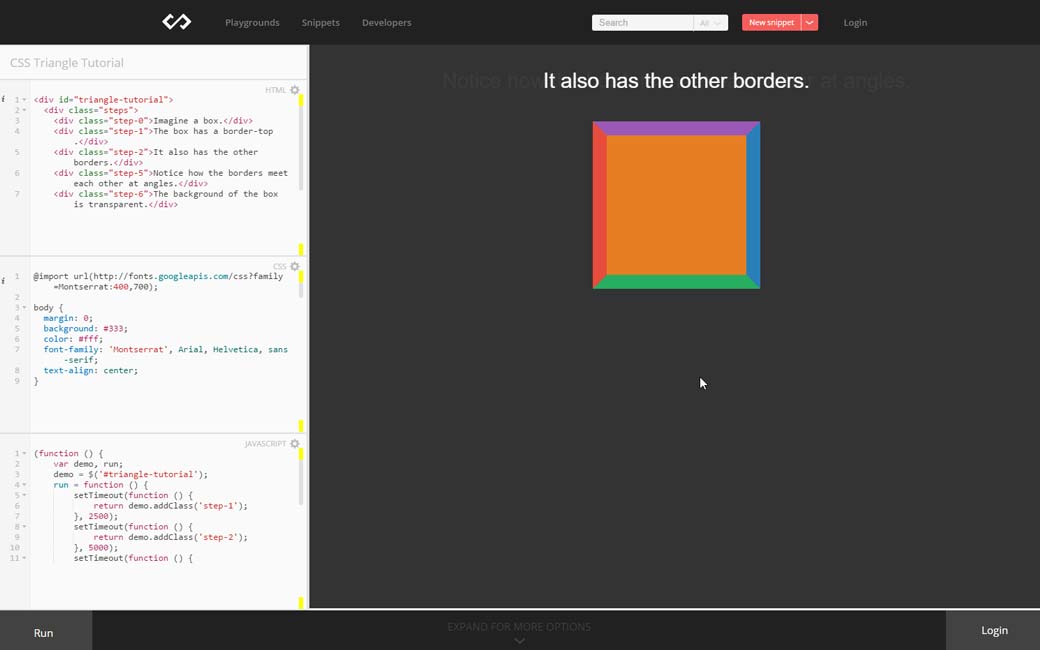Screen dimensions: 1040x650
Task: Open JavaScript panel settings gear
Action: [x=295, y=443]
